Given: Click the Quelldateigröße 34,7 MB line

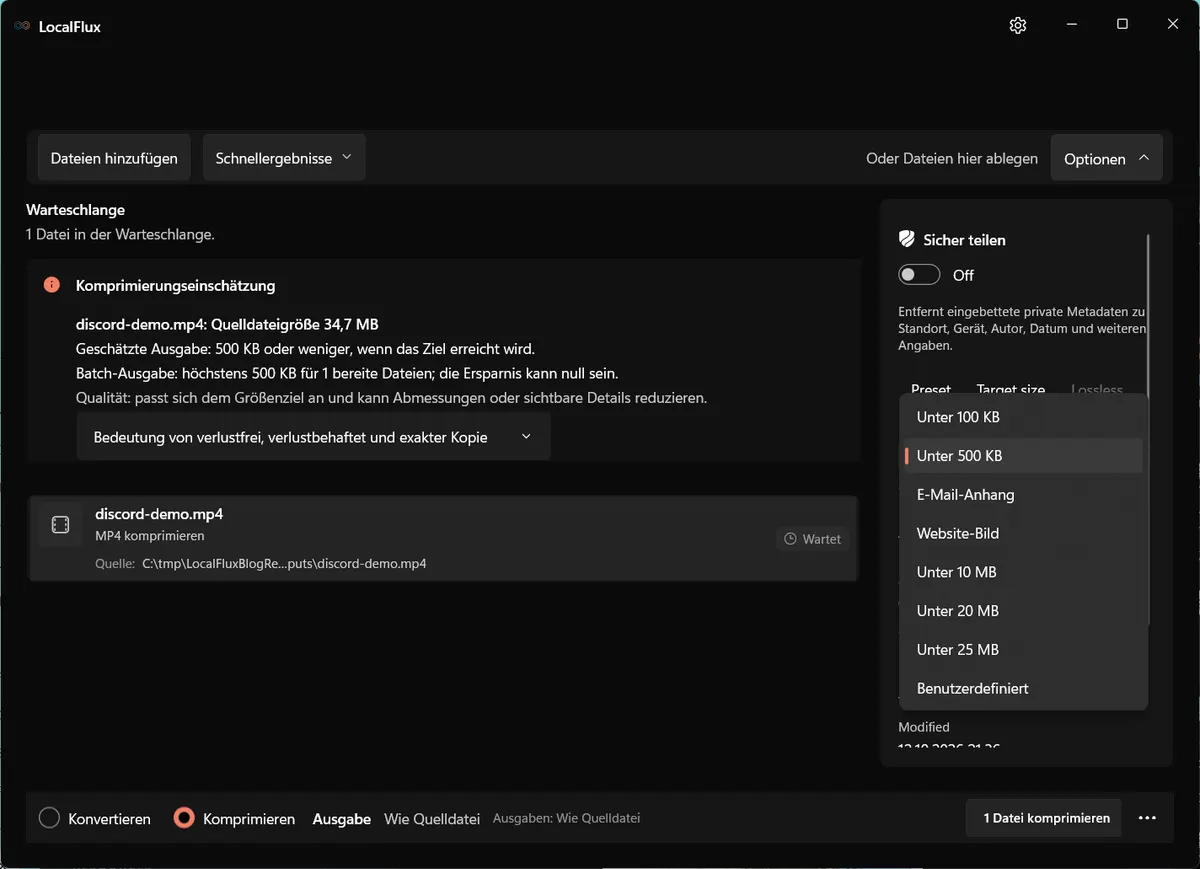Looking at the screenshot, I should pyautogui.click(x=227, y=324).
